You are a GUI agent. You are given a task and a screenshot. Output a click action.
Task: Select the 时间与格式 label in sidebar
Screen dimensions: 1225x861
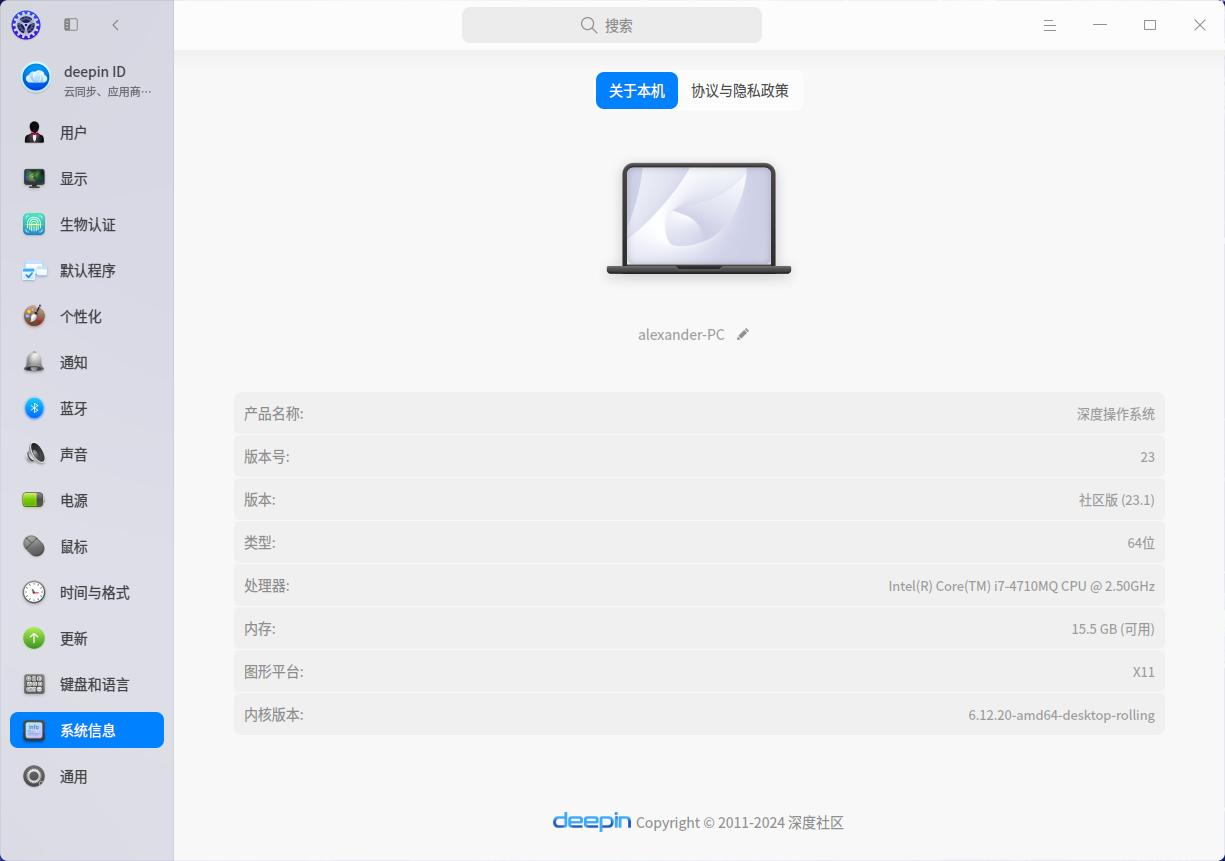(x=95, y=592)
